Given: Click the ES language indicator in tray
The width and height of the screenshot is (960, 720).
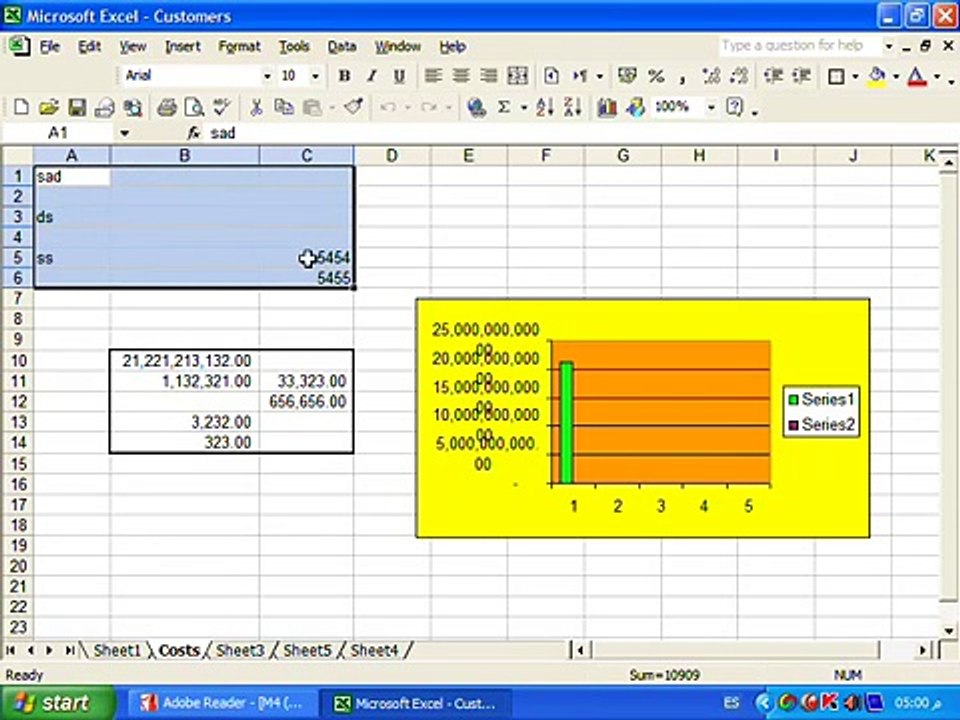Looking at the screenshot, I should pyautogui.click(x=731, y=703).
